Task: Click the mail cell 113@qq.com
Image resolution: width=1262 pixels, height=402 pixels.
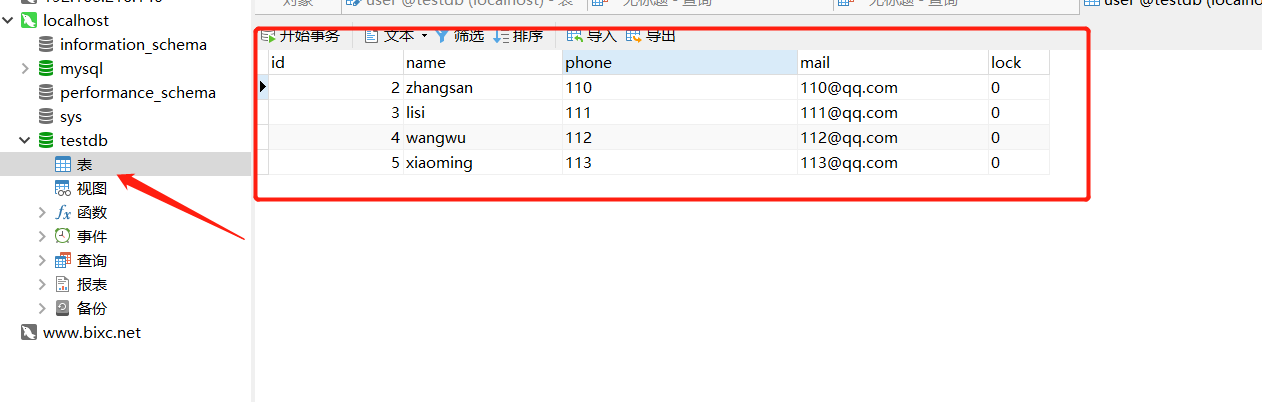Action: tap(893, 163)
